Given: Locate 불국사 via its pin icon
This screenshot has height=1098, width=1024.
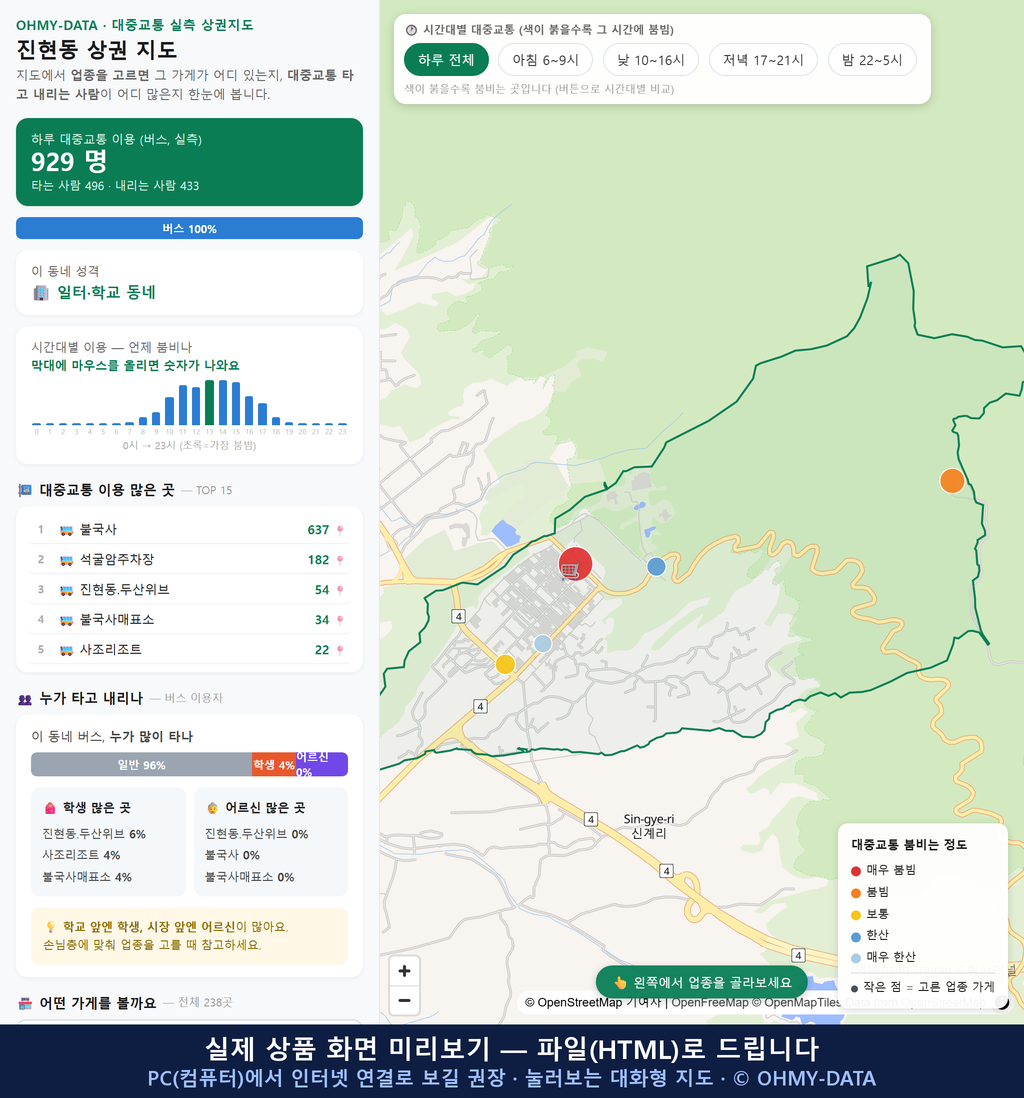Looking at the screenshot, I should tap(340, 530).
